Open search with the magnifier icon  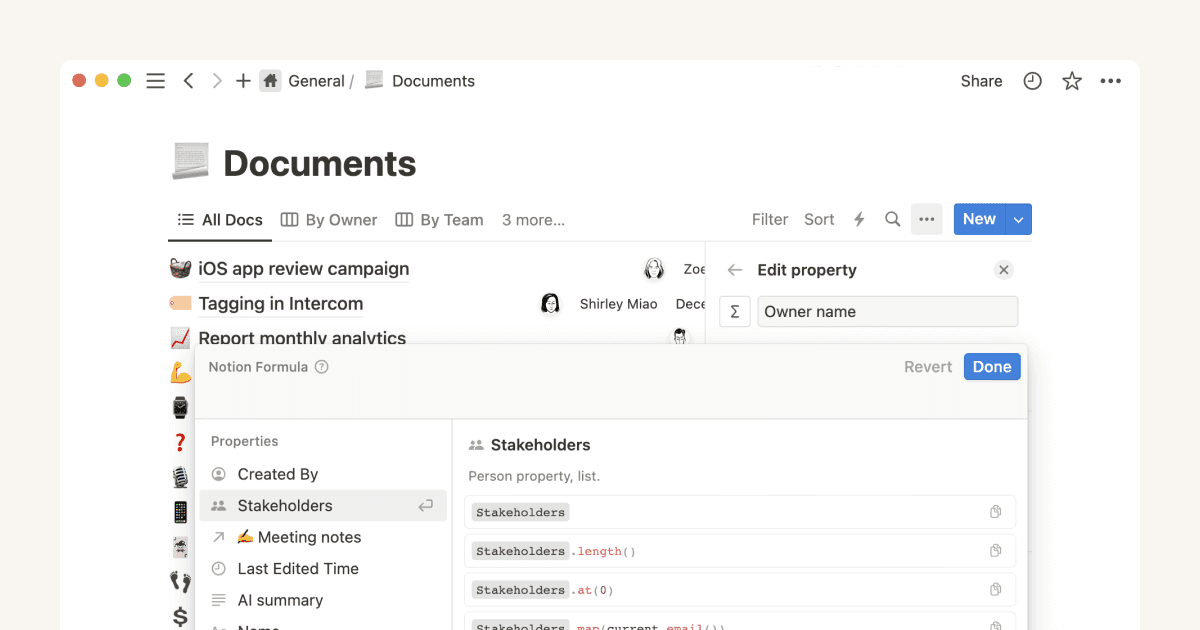click(892, 219)
